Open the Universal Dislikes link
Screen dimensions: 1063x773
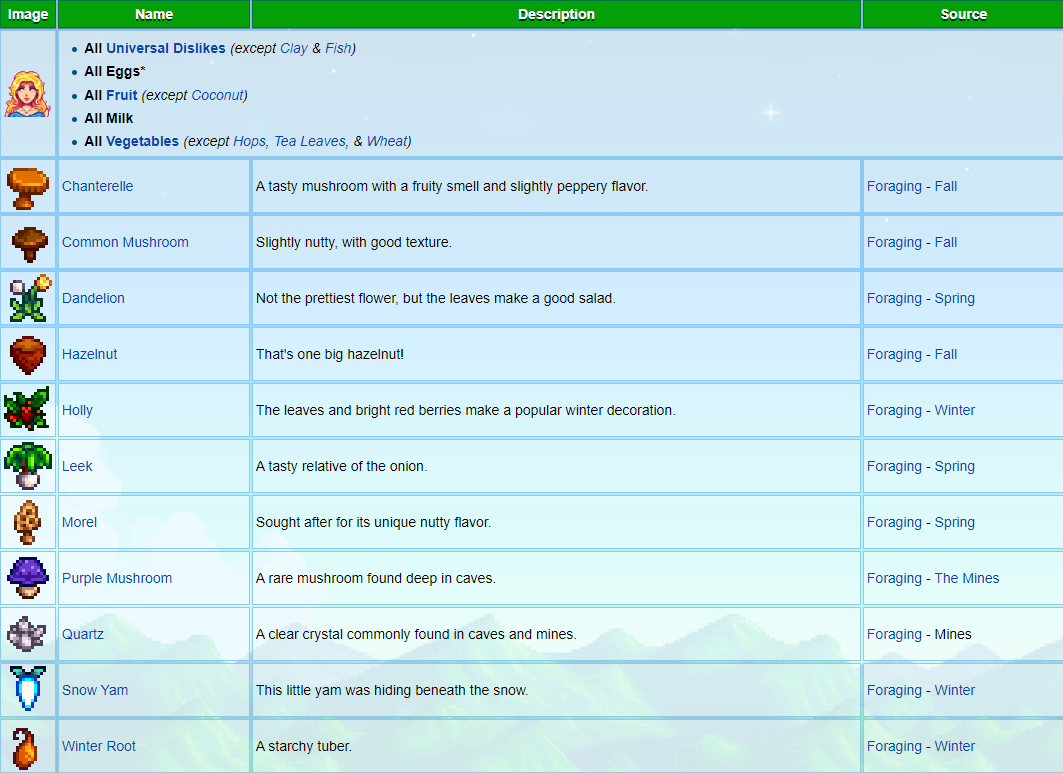coord(165,48)
